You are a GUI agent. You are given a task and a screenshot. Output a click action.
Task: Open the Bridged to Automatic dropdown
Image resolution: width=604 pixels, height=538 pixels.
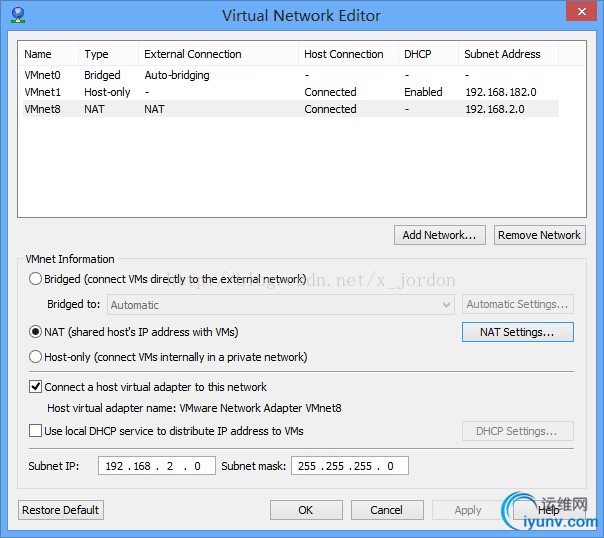click(x=281, y=305)
